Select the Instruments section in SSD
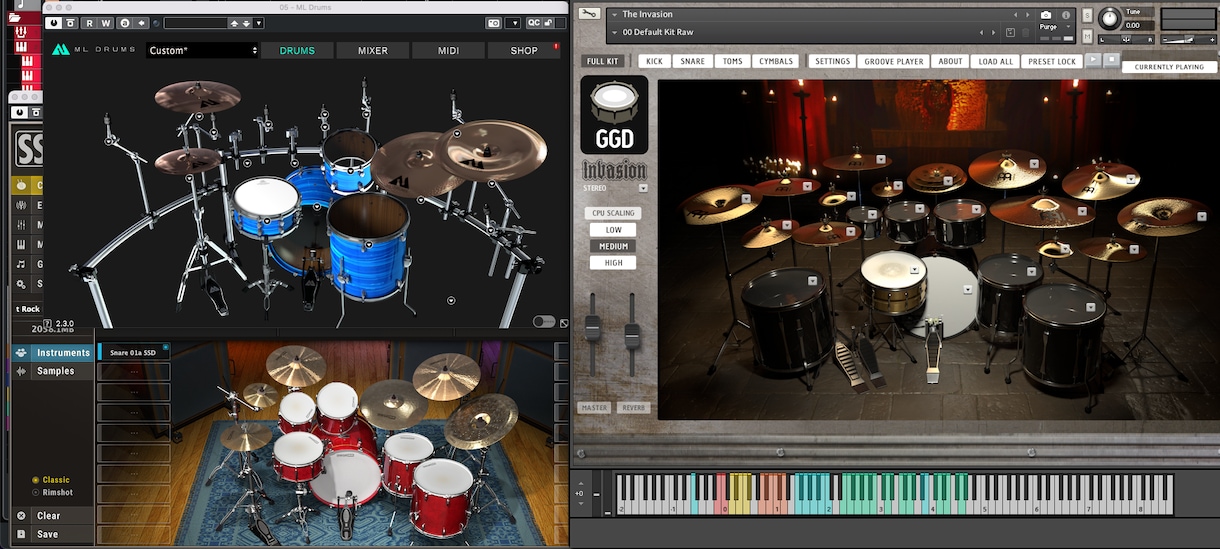The height and width of the screenshot is (549, 1220). (54, 352)
